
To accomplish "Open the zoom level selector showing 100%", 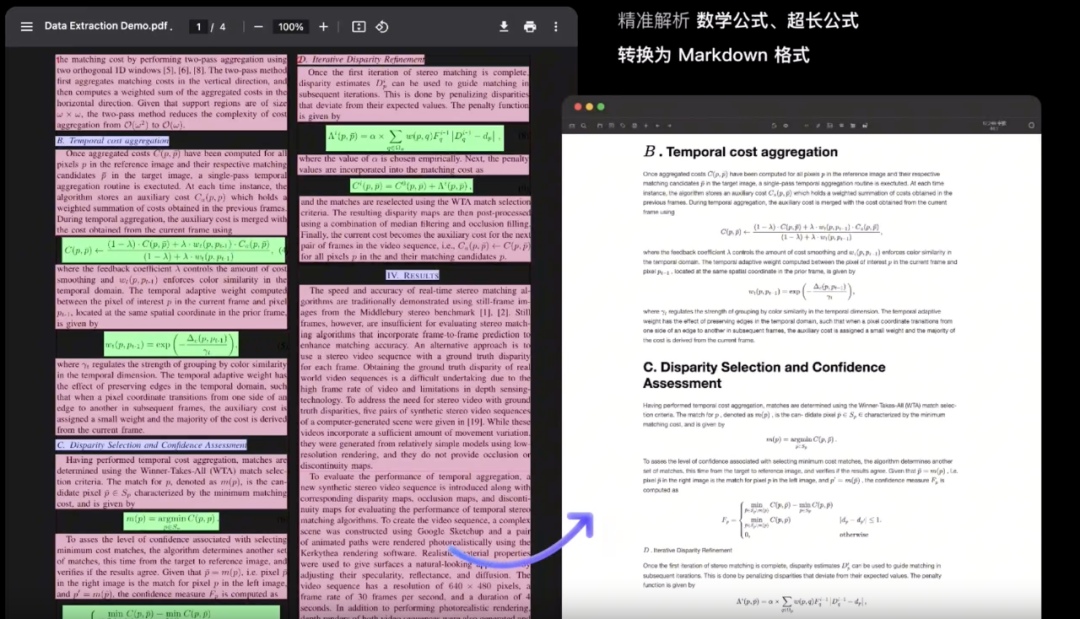I will pos(290,26).
